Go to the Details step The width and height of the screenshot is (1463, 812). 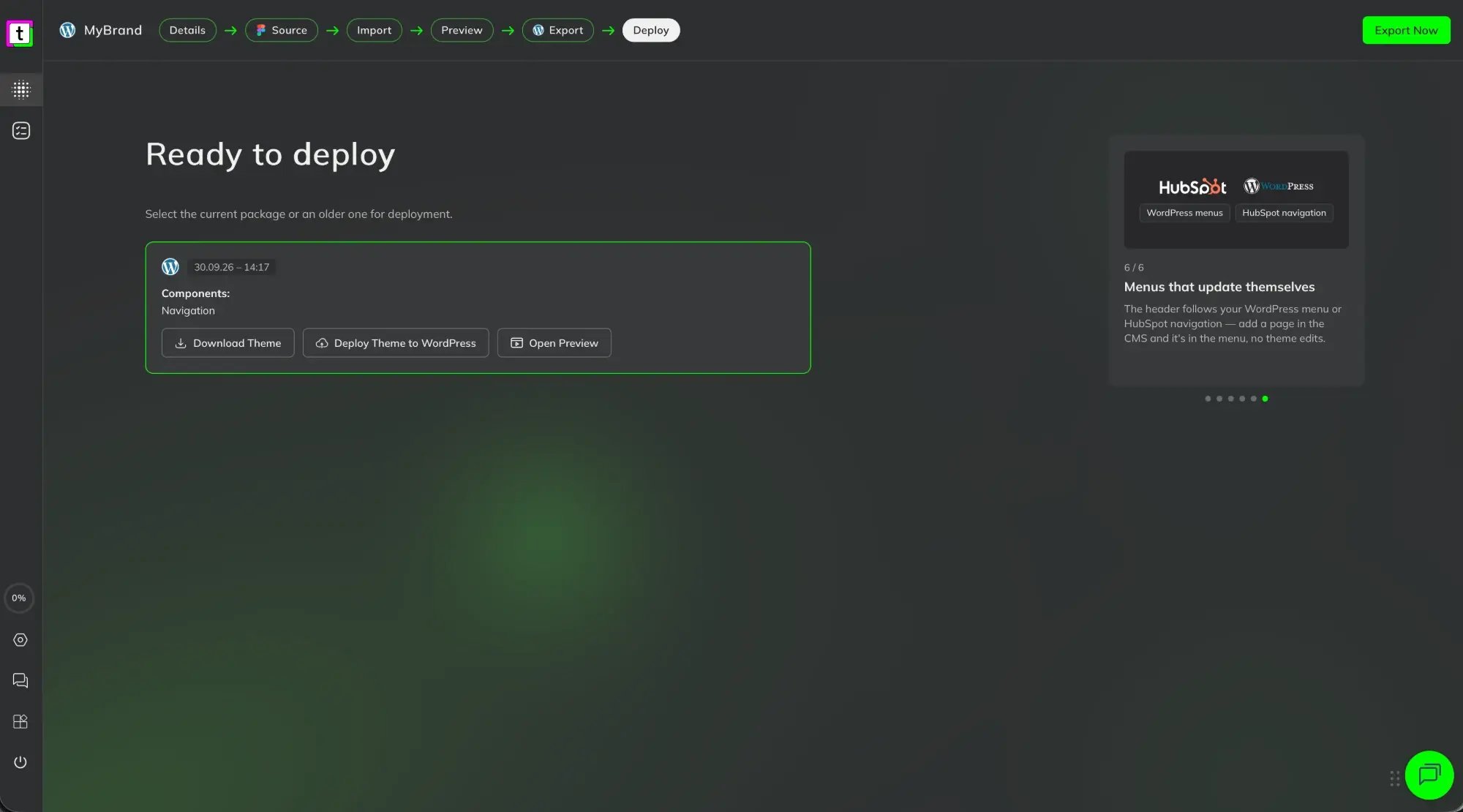187,30
